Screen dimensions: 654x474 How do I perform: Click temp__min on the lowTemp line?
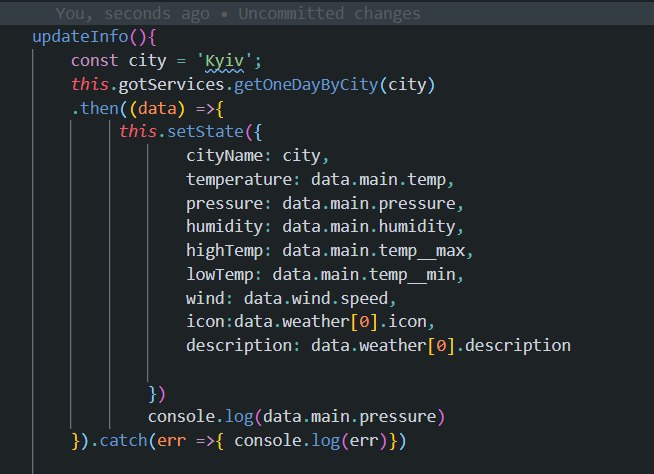click(412, 275)
